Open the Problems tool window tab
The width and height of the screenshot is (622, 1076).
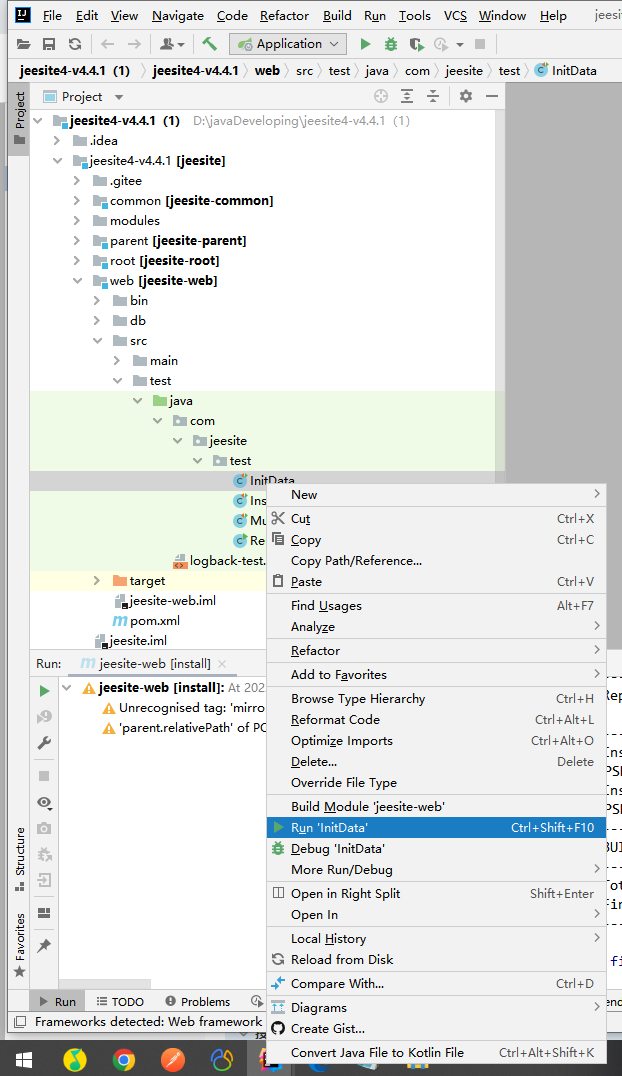(x=197, y=1002)
